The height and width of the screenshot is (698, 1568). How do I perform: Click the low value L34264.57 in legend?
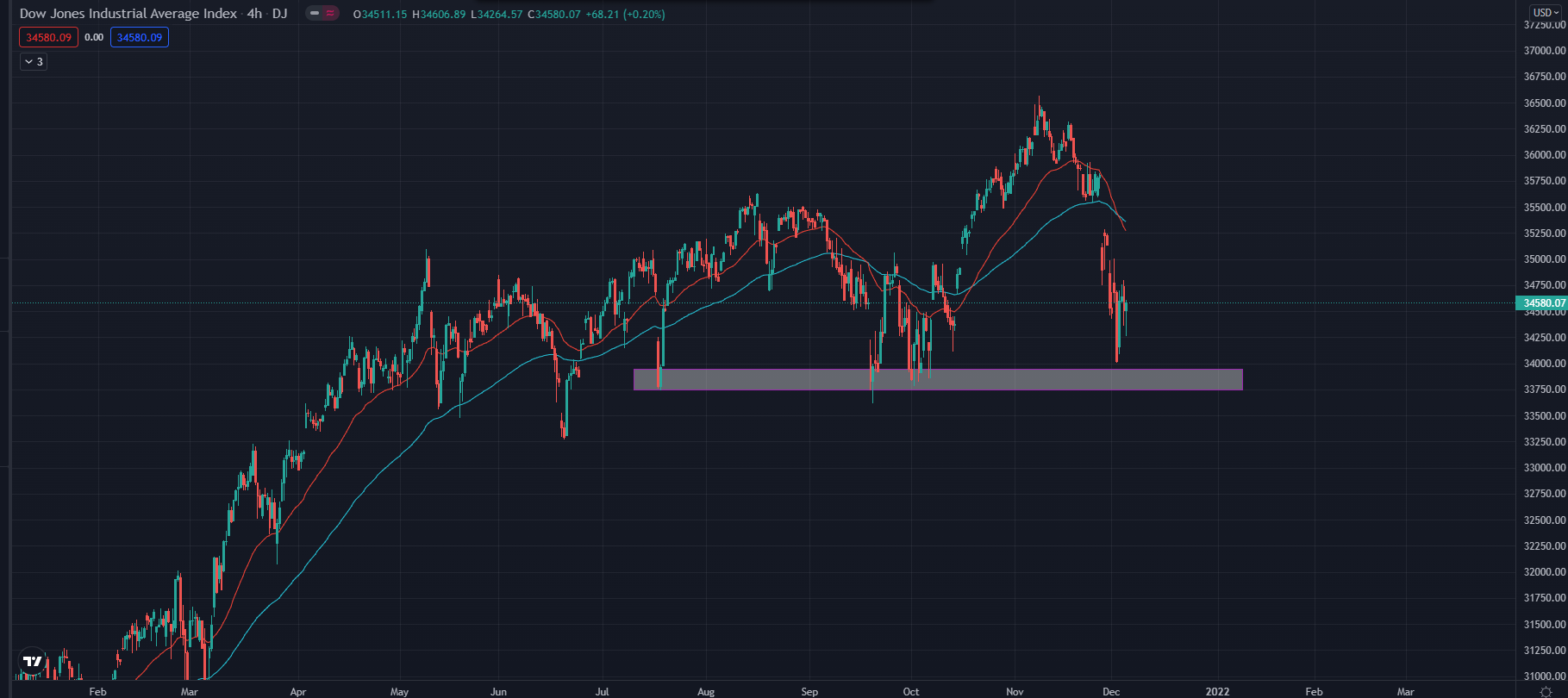[497, 14]
